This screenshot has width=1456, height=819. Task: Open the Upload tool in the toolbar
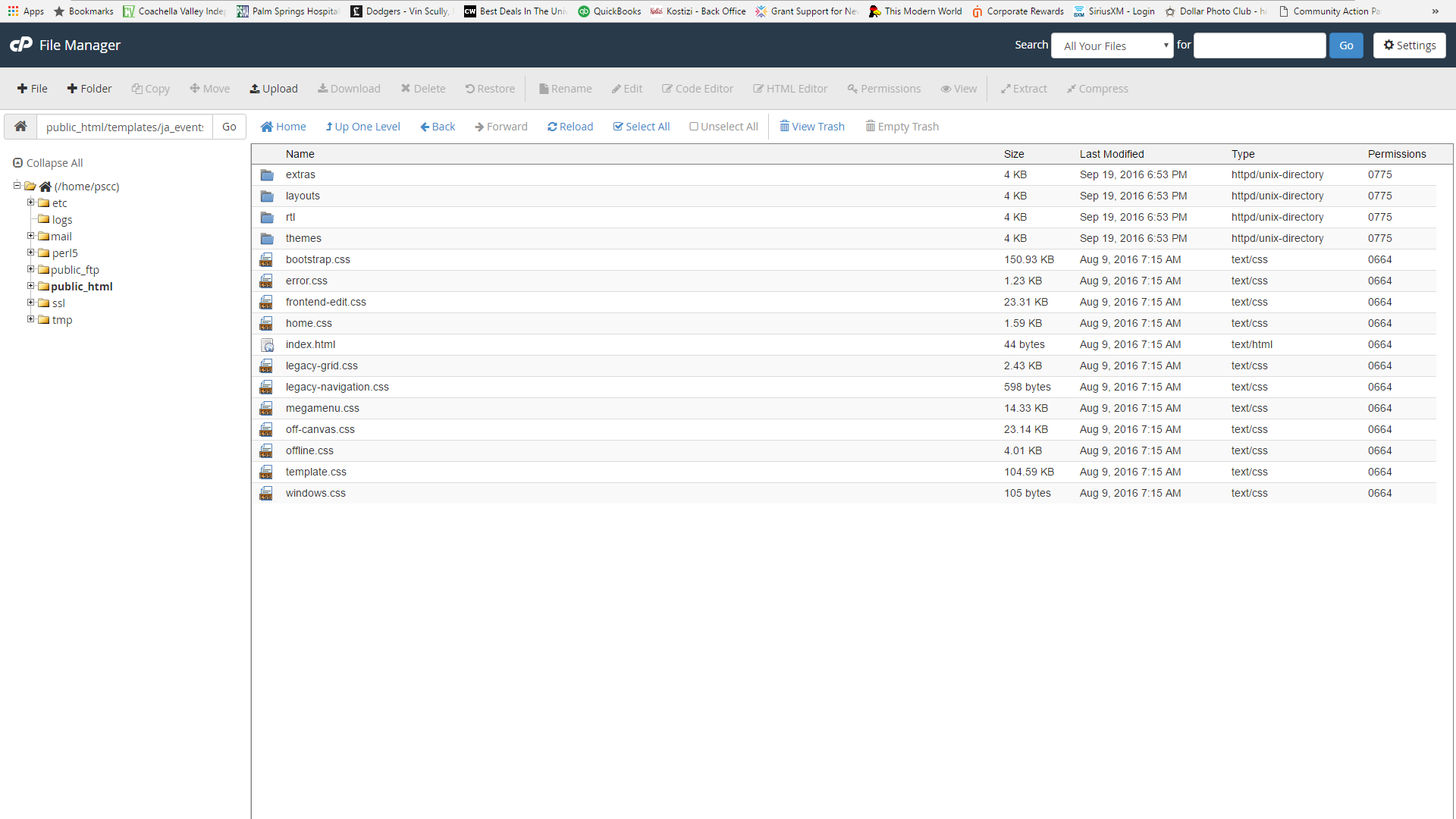(273, 89)
